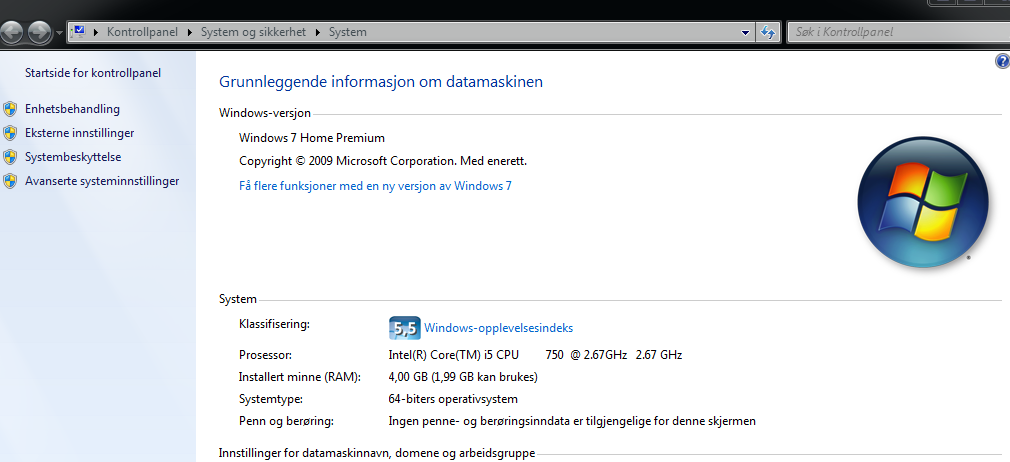
Task: Click the Windows logo orb image
Action: 922,202
